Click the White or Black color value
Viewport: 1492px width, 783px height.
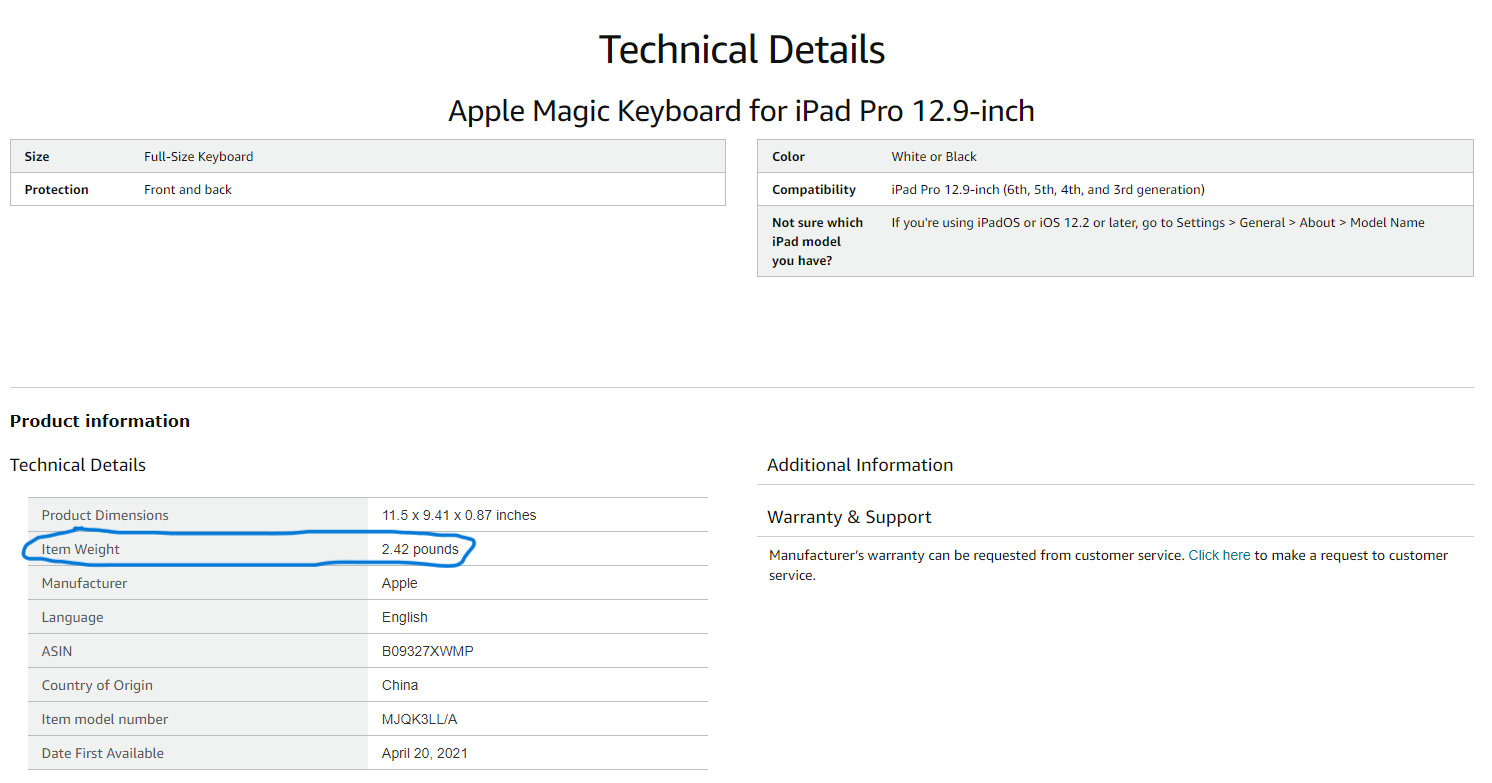pos(934,156)
